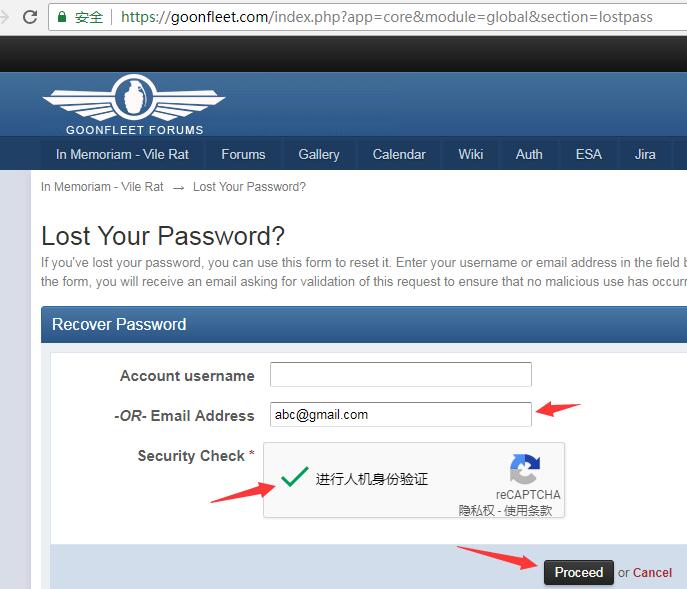This screenshot has height=589, width=687.
Task: Click the browser reload icon
Action: pyautogui.click(x=30, y=17)
